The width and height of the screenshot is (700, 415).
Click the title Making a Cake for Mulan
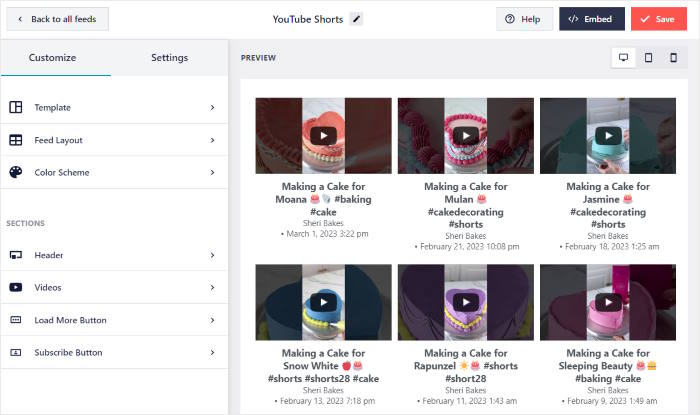(x=466, y=205)
